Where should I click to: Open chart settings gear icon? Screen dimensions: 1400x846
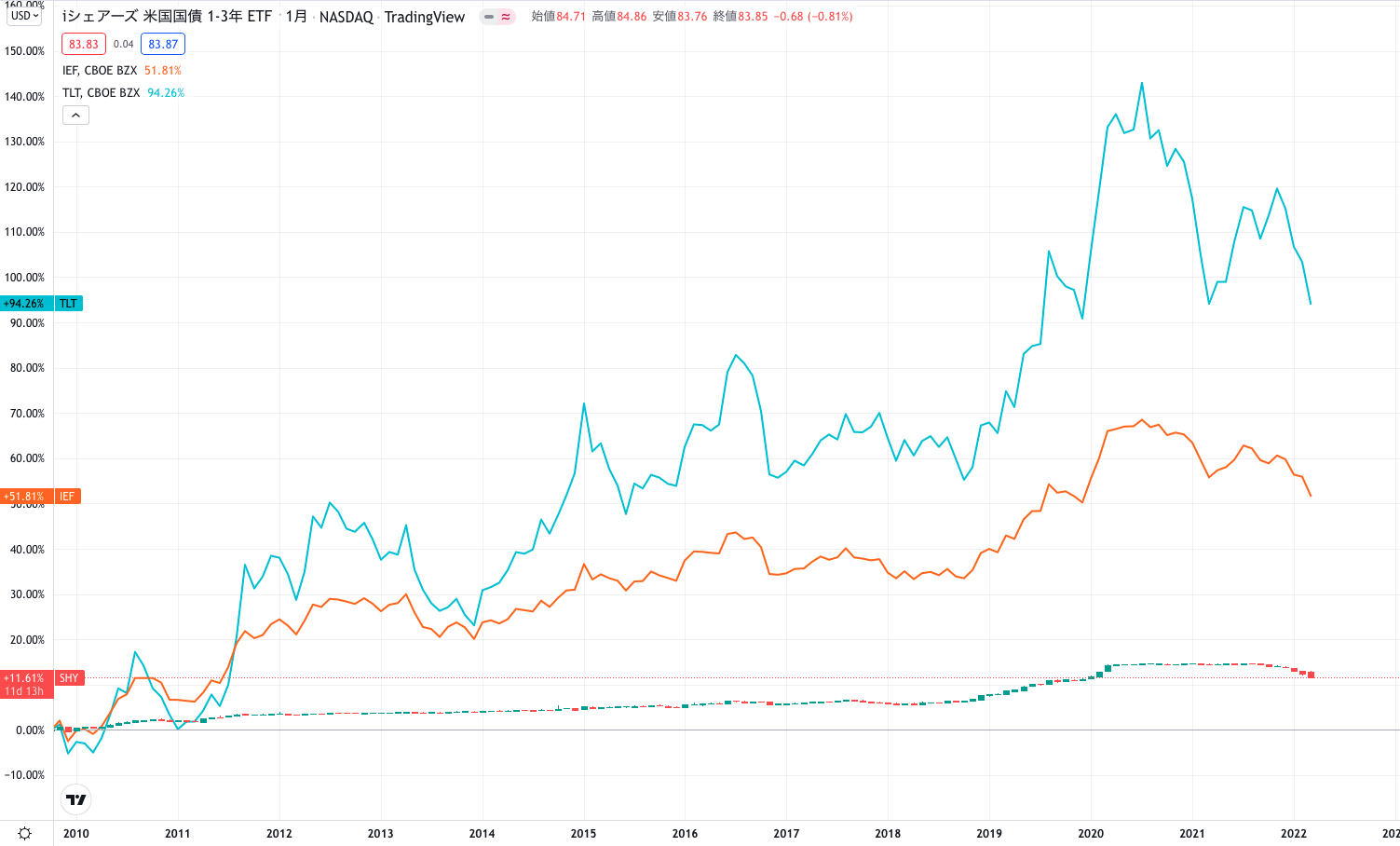click(x=25, y=833)
